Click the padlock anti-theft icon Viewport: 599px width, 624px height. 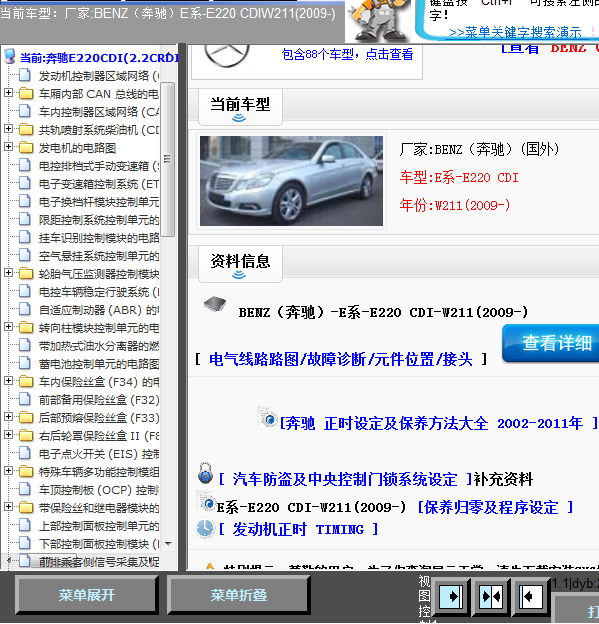pyautogui.click(x=205, y=474)
